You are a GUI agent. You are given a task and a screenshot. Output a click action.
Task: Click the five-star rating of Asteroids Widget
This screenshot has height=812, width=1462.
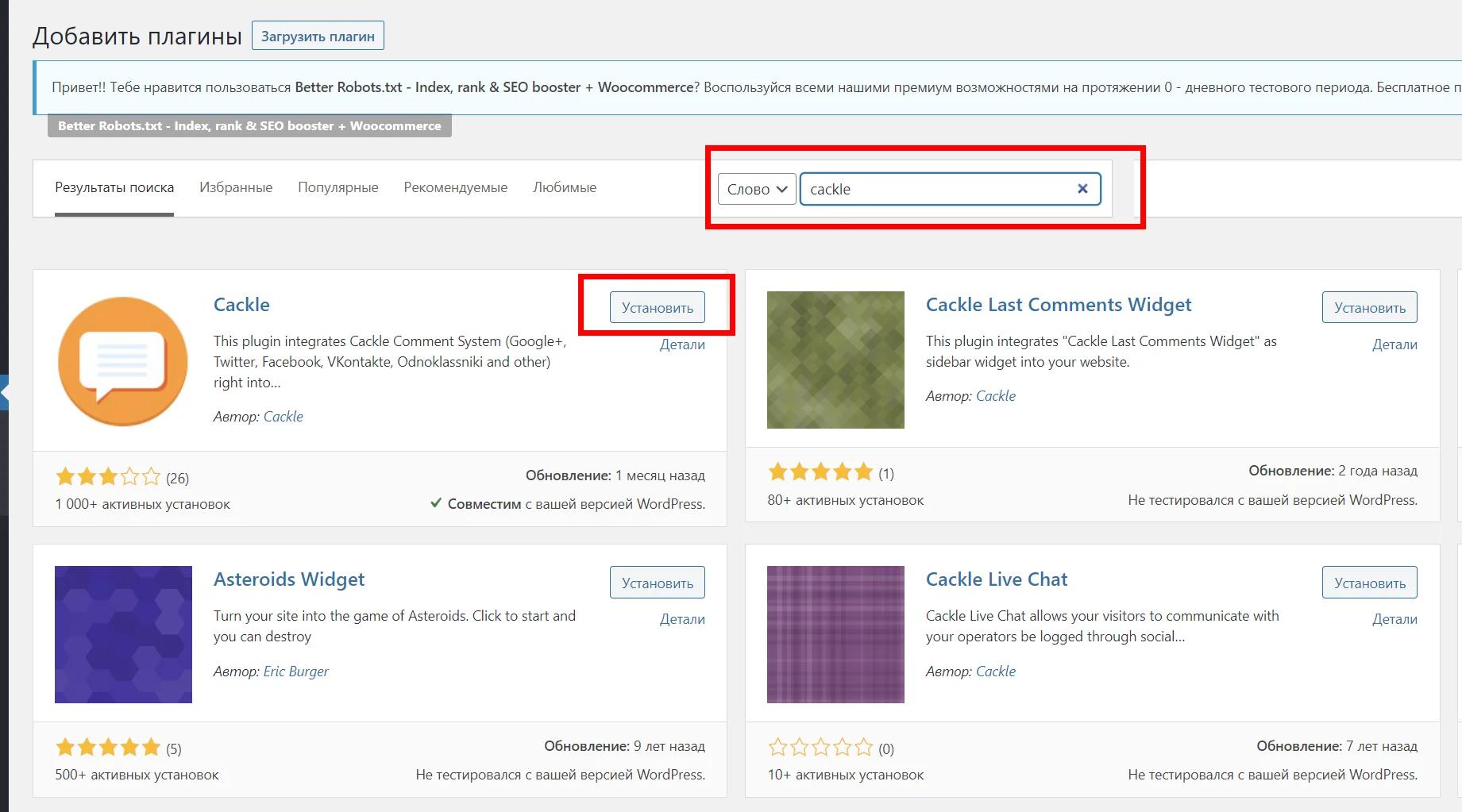tap(107, 748)
